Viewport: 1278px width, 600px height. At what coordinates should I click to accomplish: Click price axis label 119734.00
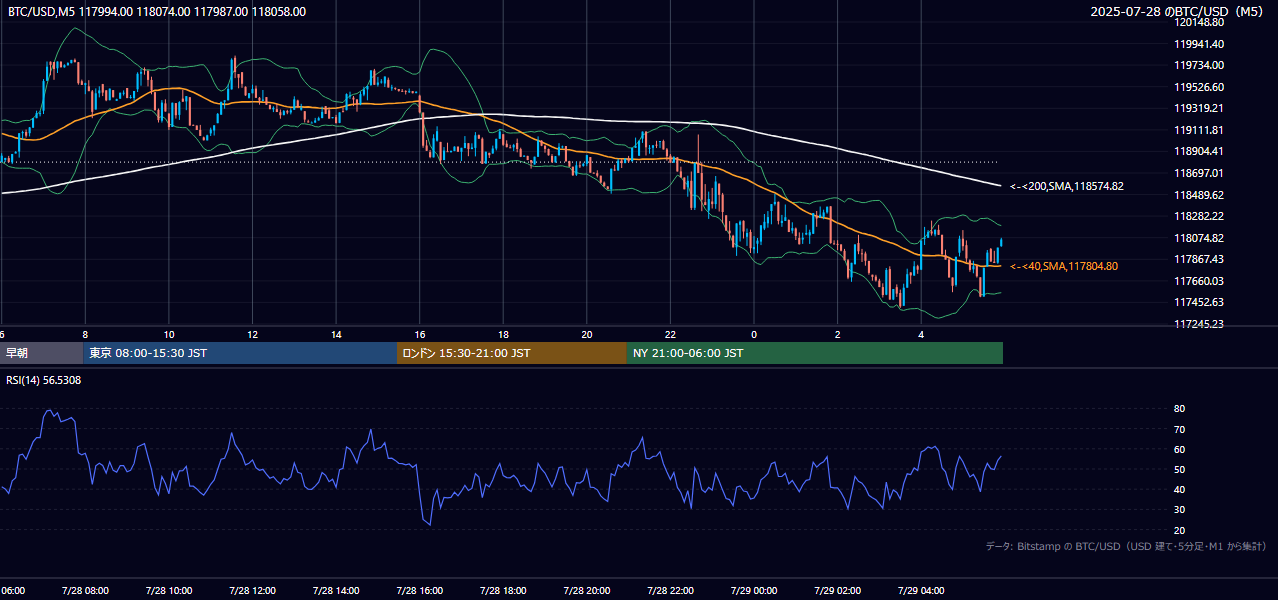click(x=1199, y=65)
